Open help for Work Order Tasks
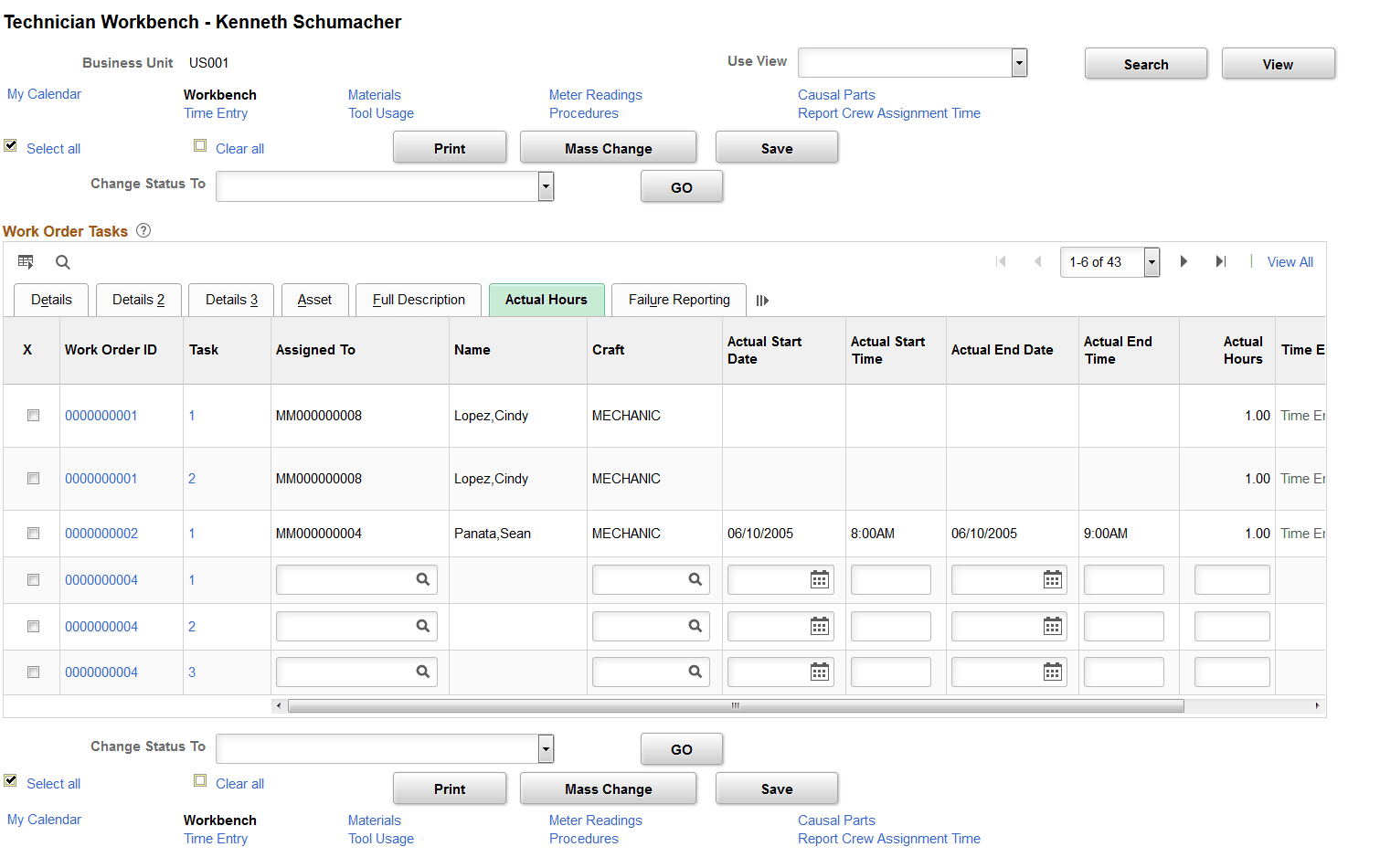The height and width of the screenshot is (868, 1380). point(143,230)
